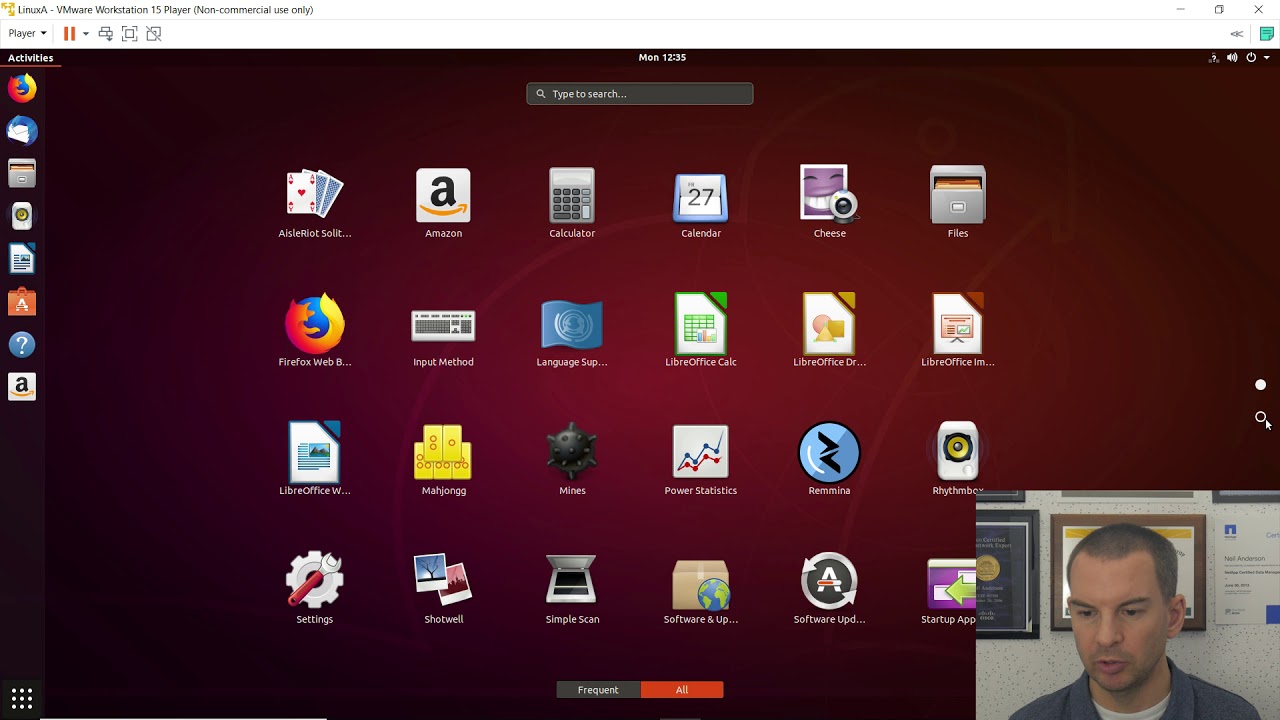Open Software & Updates app

700,589
